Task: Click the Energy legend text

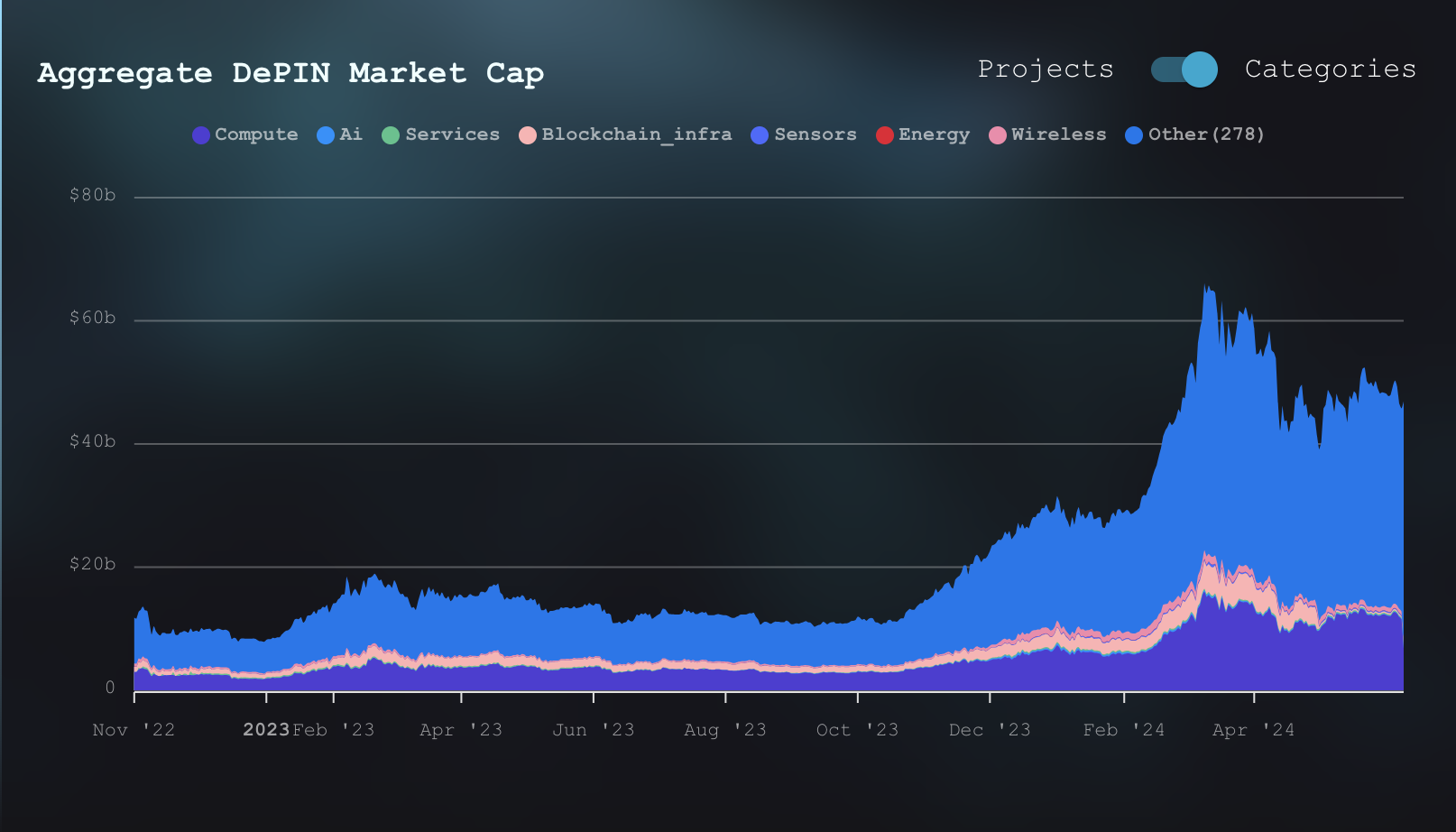Action: click(935, 134)
